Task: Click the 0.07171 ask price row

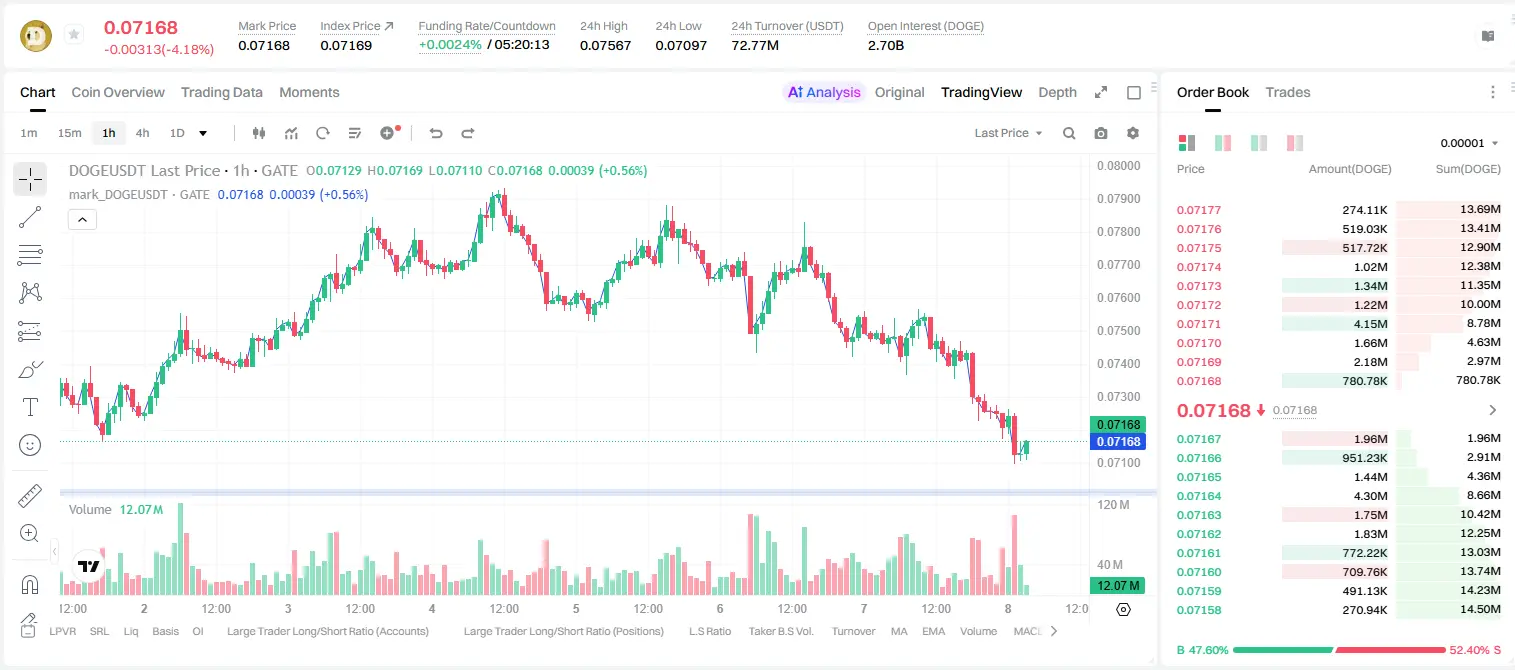Action: coord(1338,324)
